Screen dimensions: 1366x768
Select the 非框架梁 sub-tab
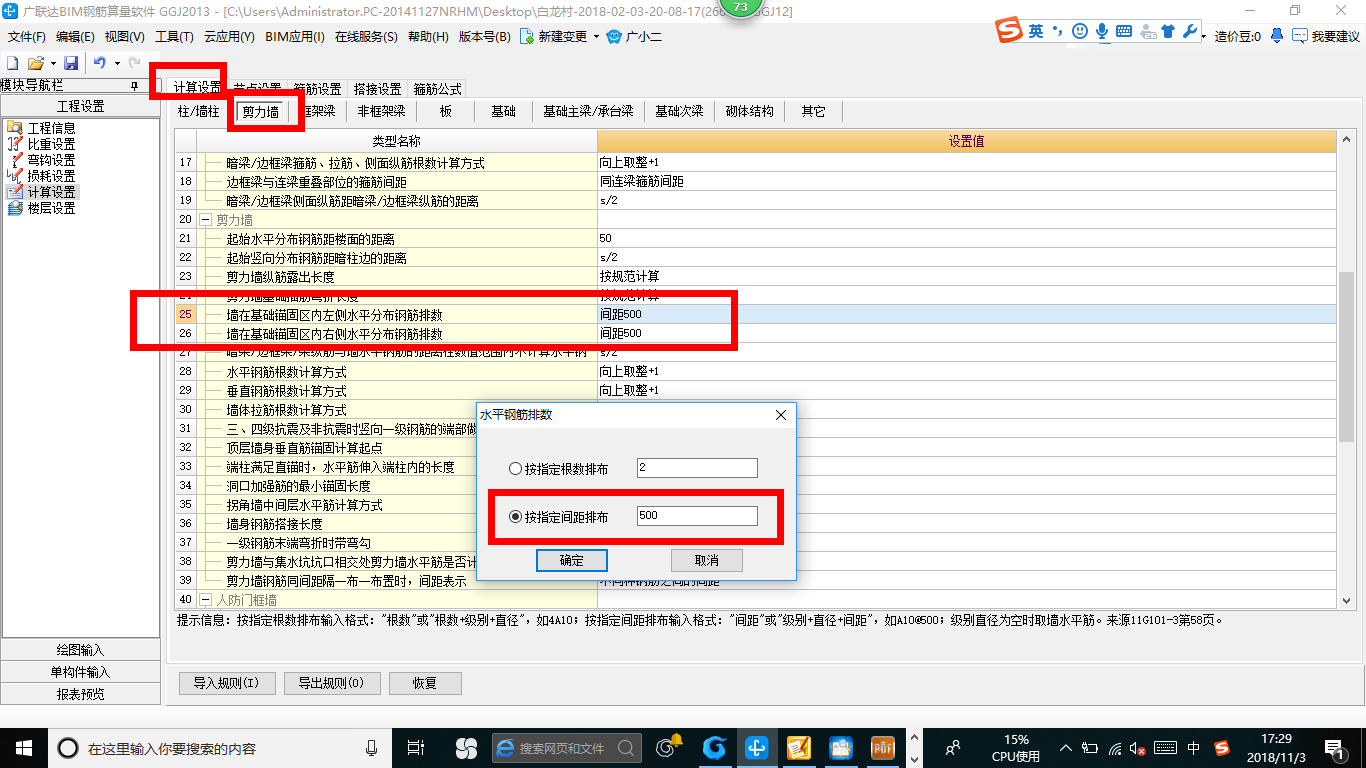[382, 112]
